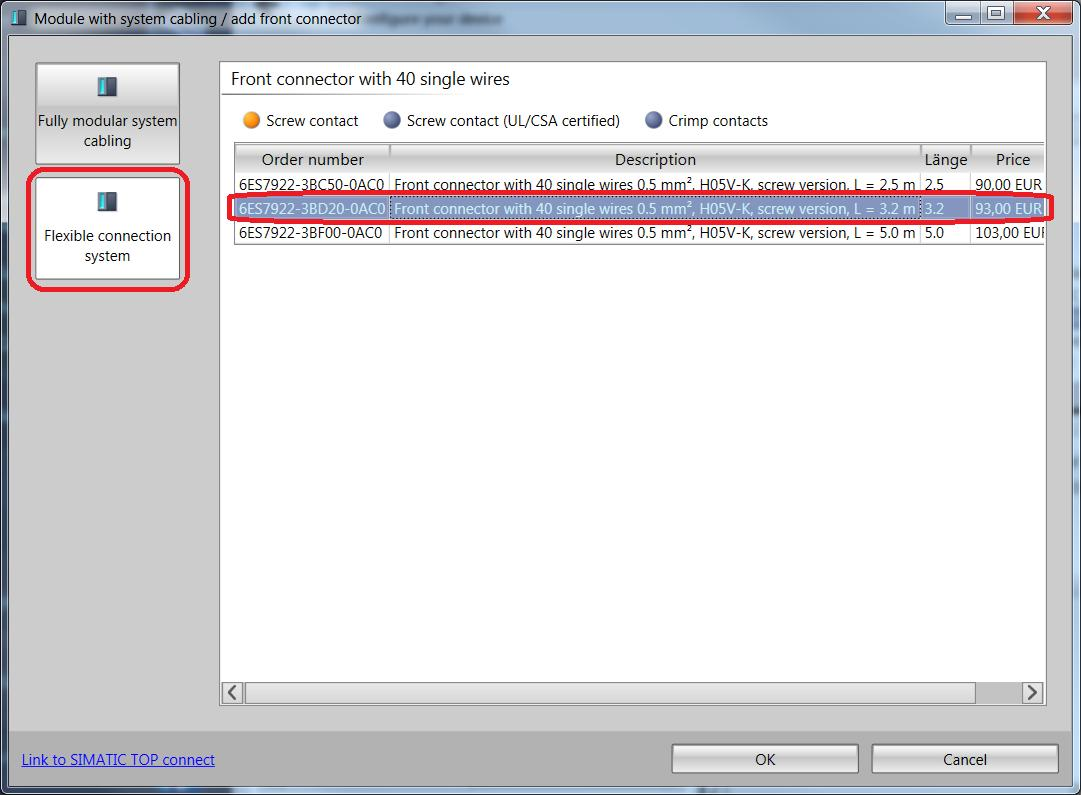
Task: Click the horizontal scrollbar left arrow
Action: coord(232,692)
